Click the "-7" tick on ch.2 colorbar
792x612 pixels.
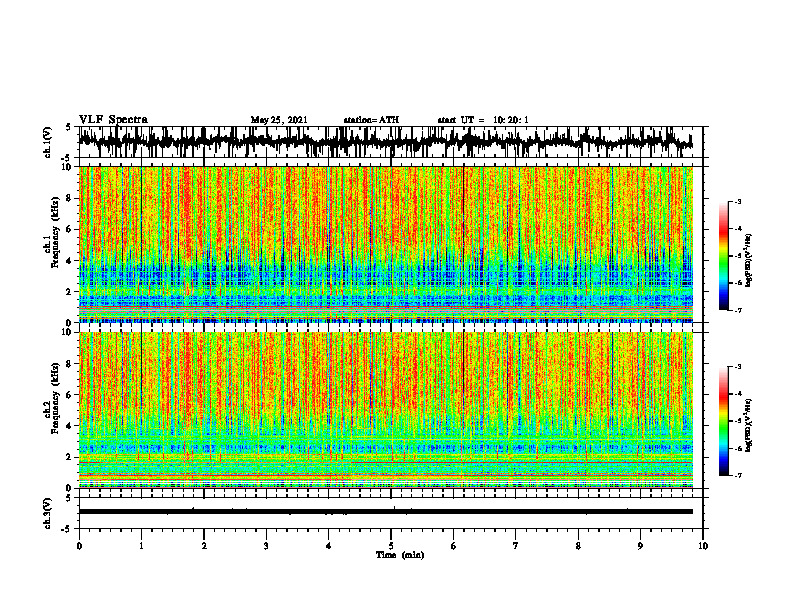738,476
